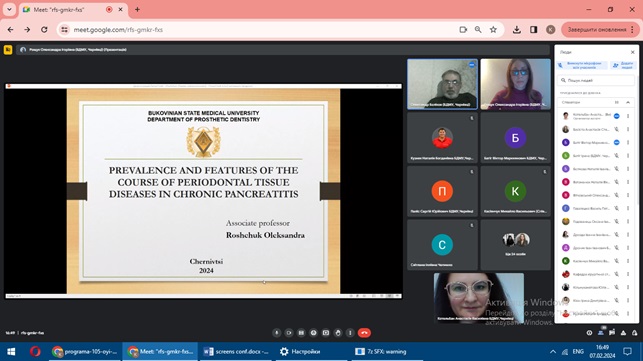Click the meet.google.com address bar
This screenshot has height=361, width=643.
click(262, 30)
